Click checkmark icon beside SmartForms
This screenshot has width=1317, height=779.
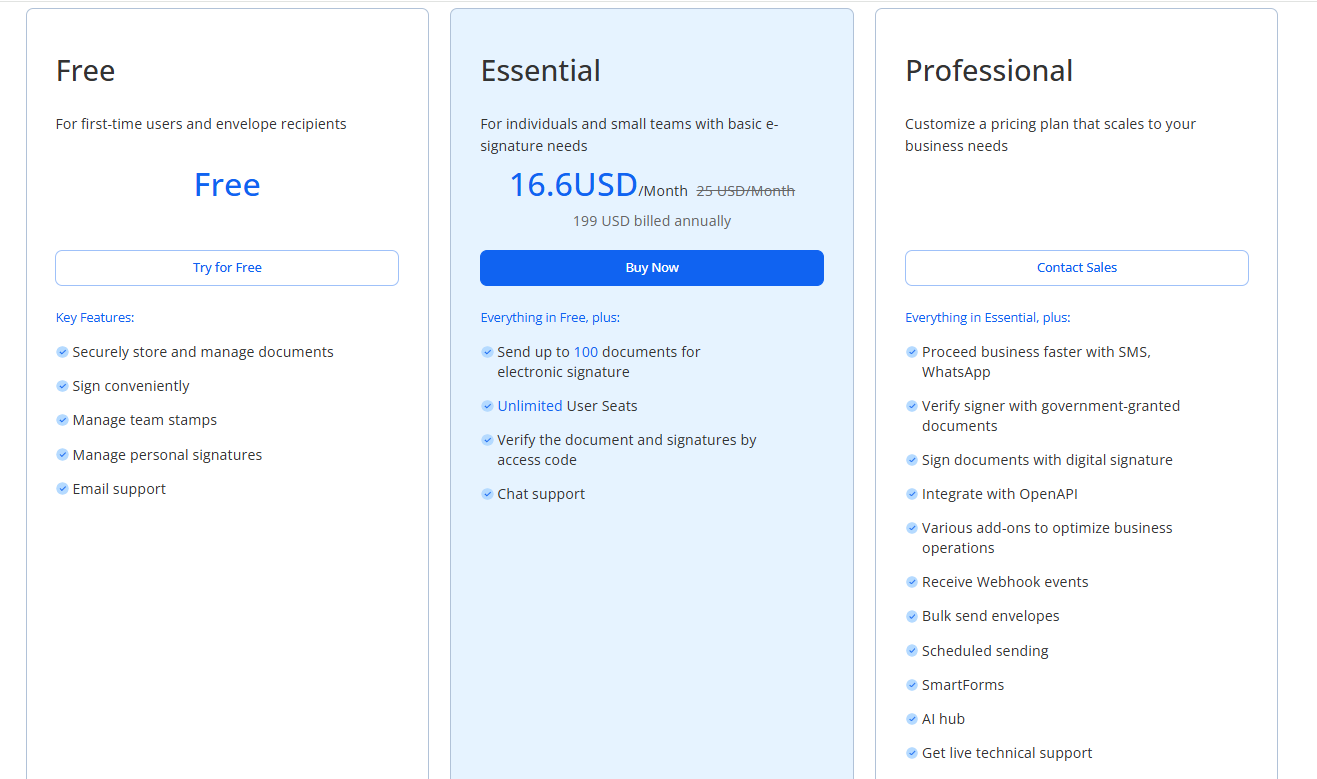pyautogui.click(x=912, y=685)
